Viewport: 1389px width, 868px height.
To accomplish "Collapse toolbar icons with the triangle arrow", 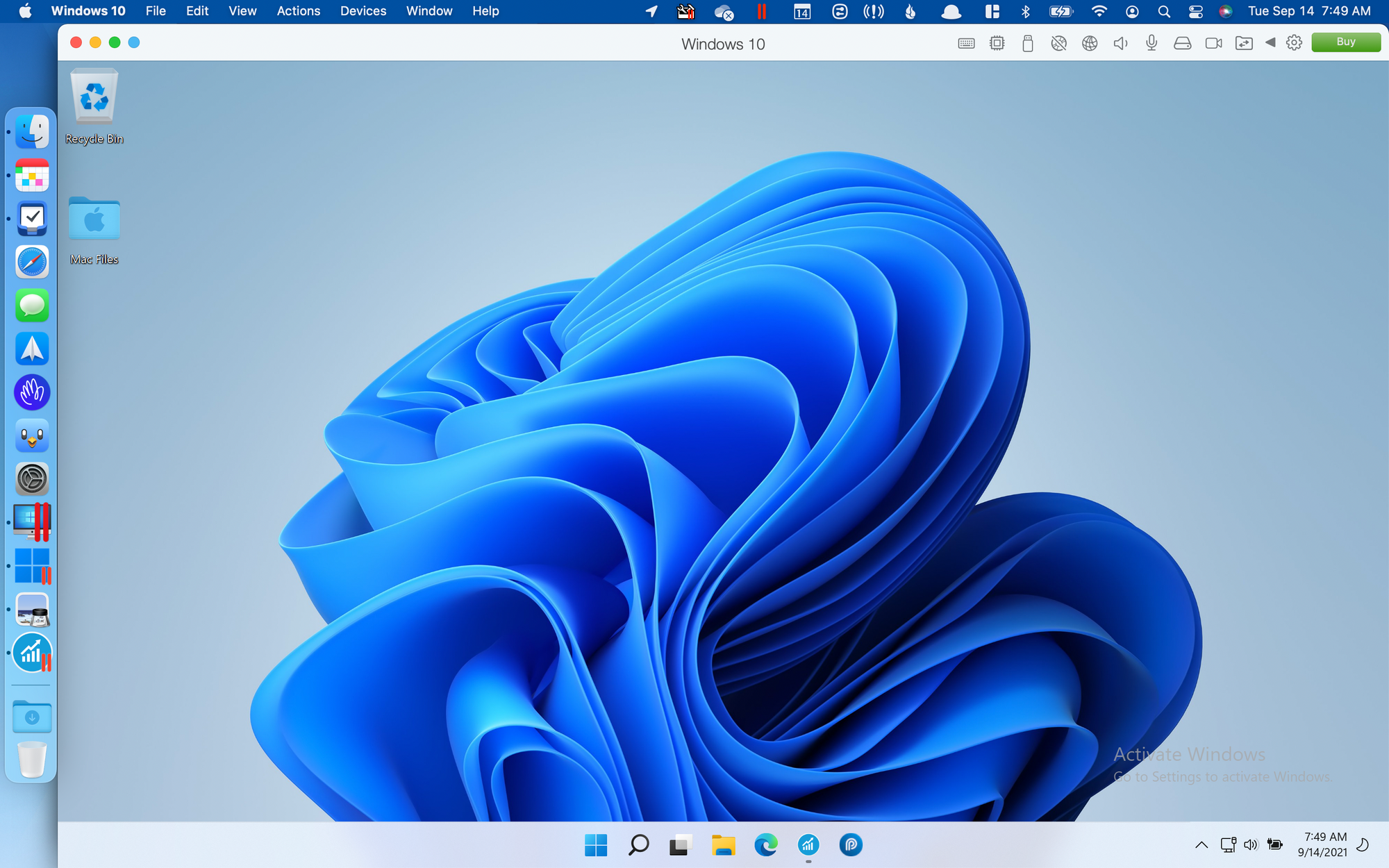I will click(1270, 42).
